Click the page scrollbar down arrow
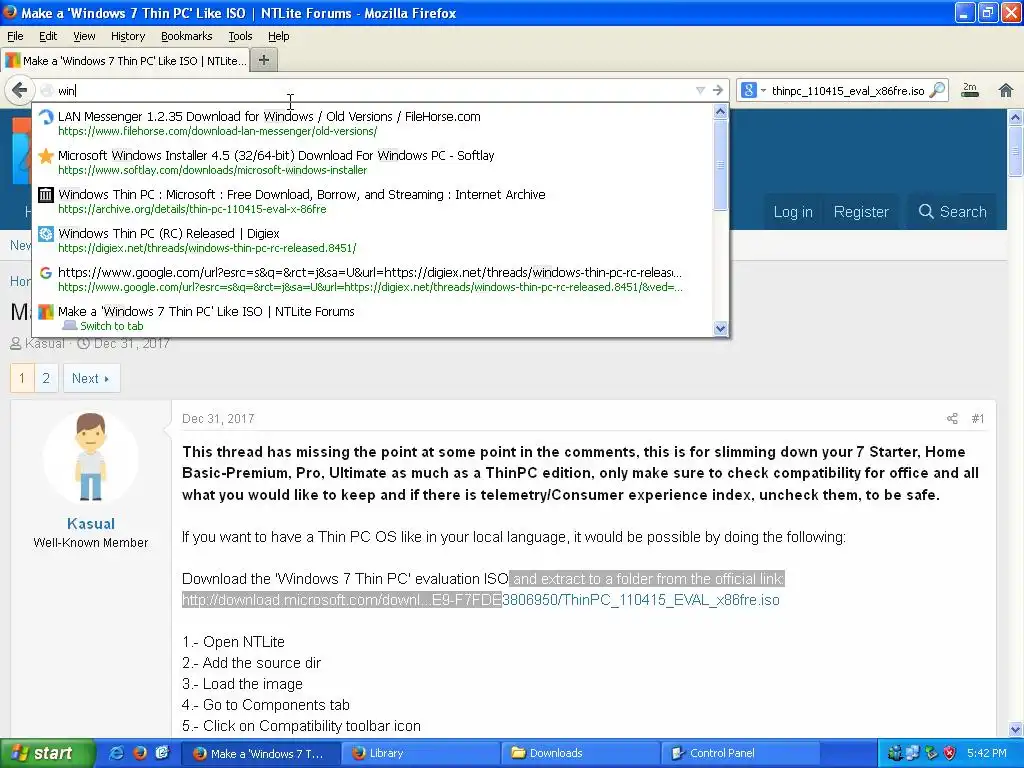 (x=1016, y=729)
